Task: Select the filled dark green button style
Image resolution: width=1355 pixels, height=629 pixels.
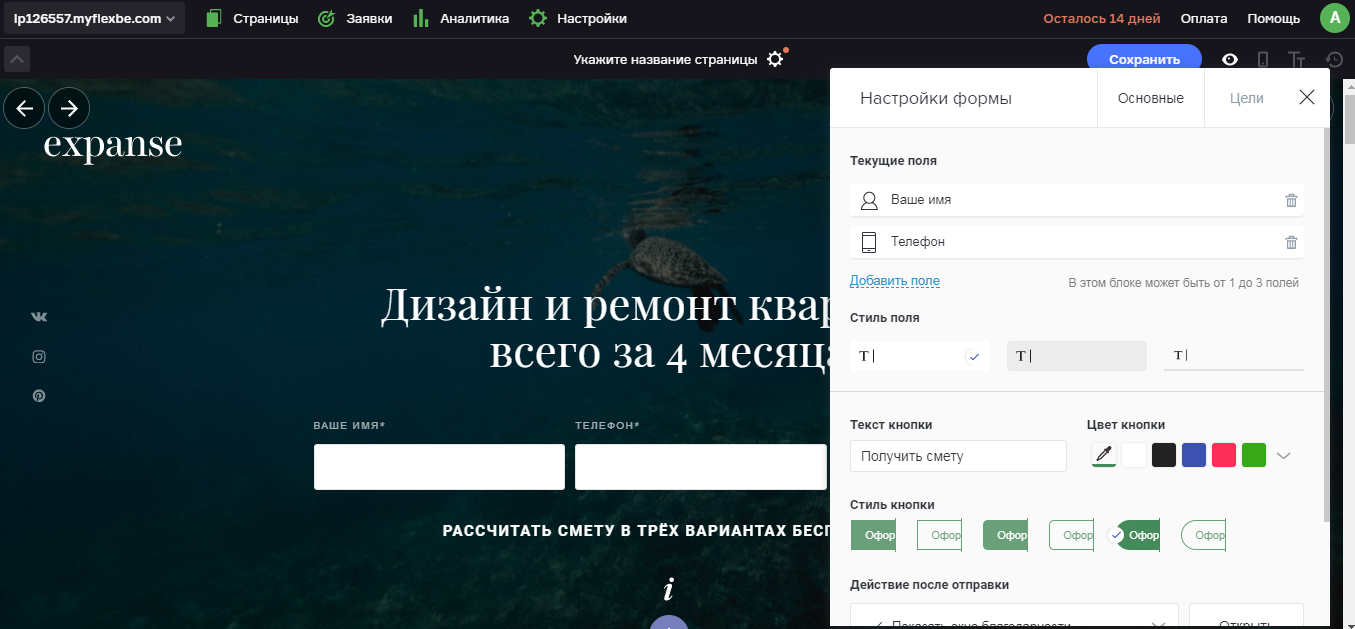Action: 1140,535
